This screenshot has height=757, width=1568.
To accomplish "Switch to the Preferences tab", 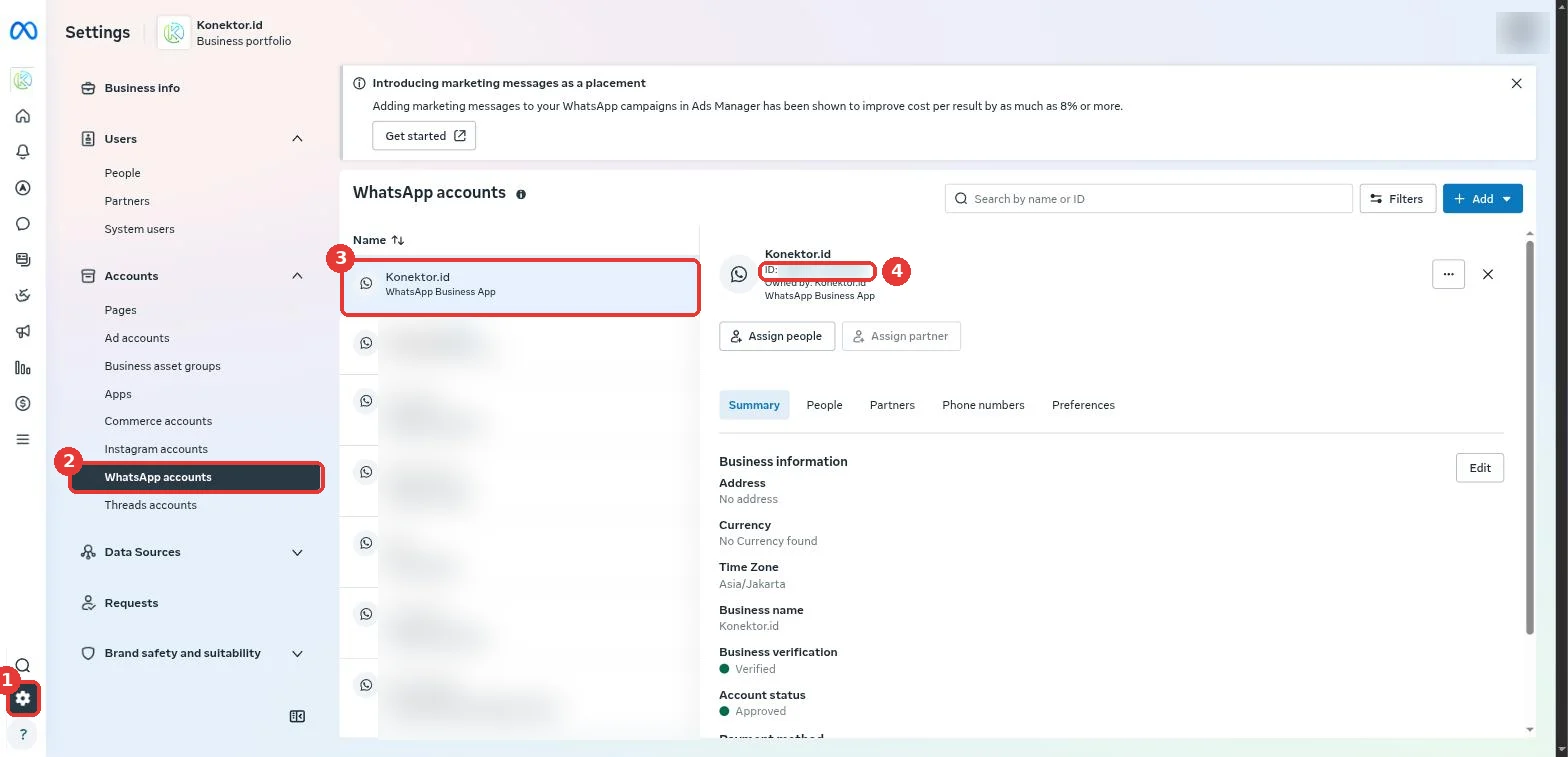I will click(x=1083, y=405).
